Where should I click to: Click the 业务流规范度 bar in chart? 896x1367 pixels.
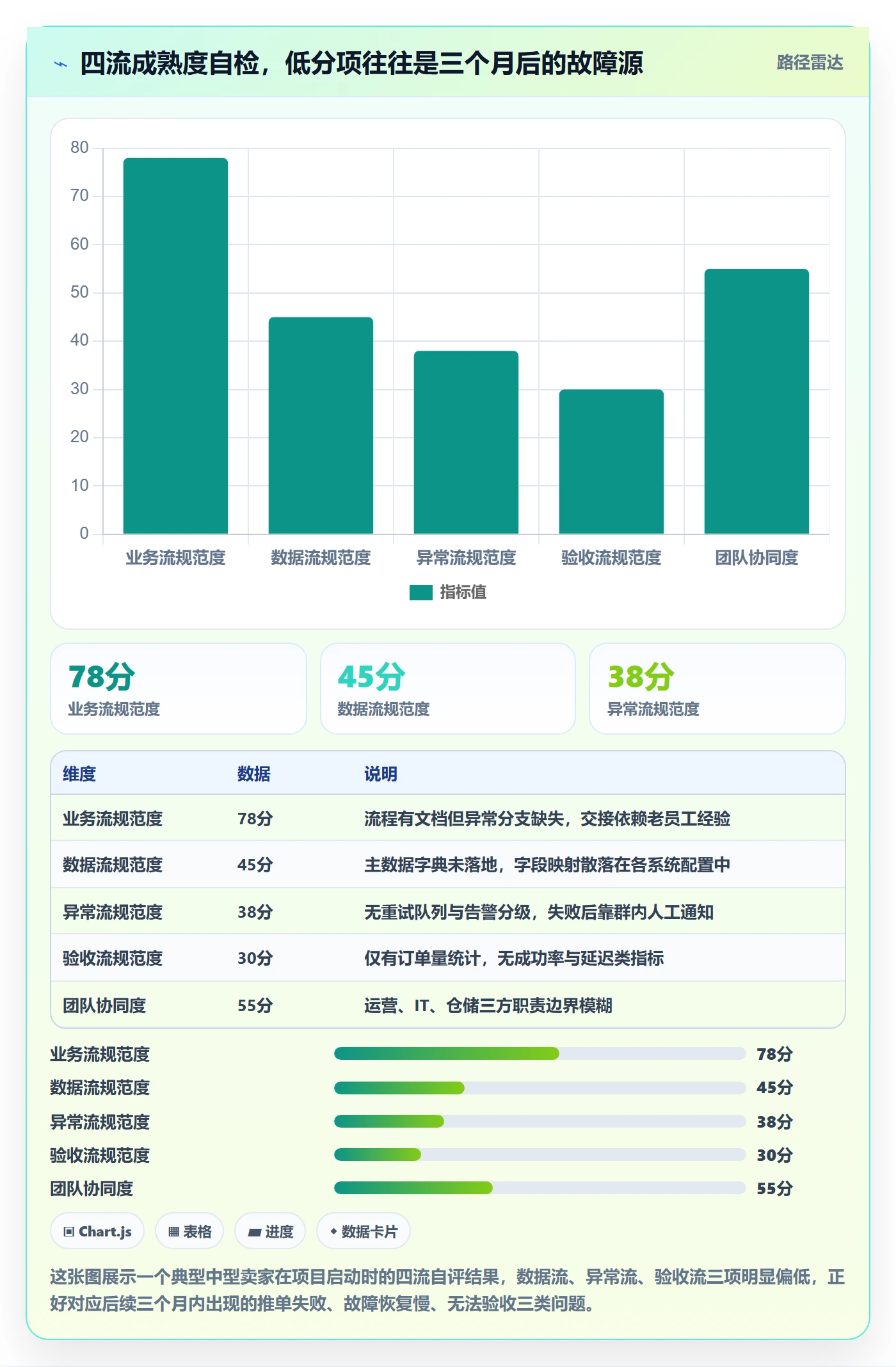175,346
